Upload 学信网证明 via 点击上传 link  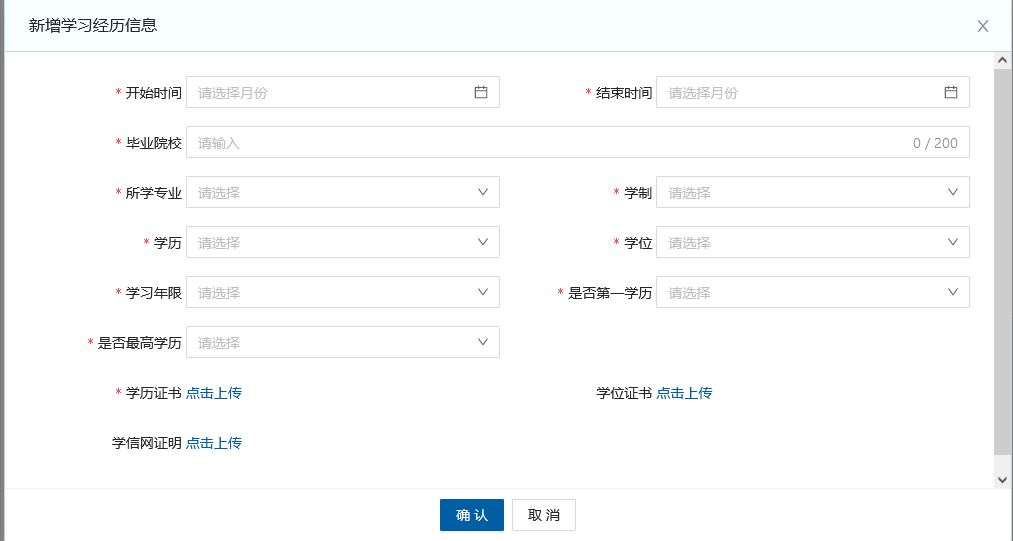point(214,443)
